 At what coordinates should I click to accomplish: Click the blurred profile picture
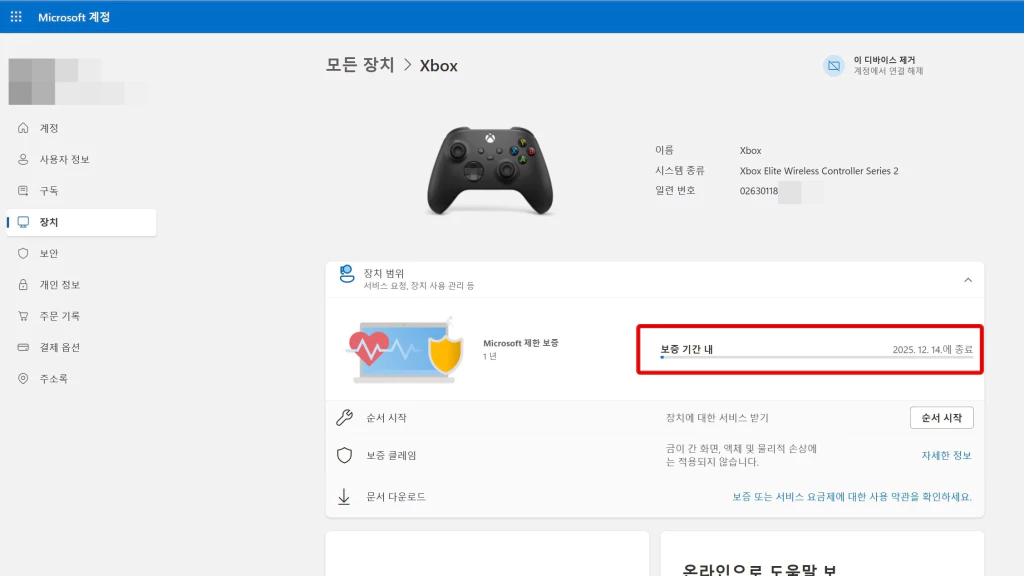[x=78, y=82]
